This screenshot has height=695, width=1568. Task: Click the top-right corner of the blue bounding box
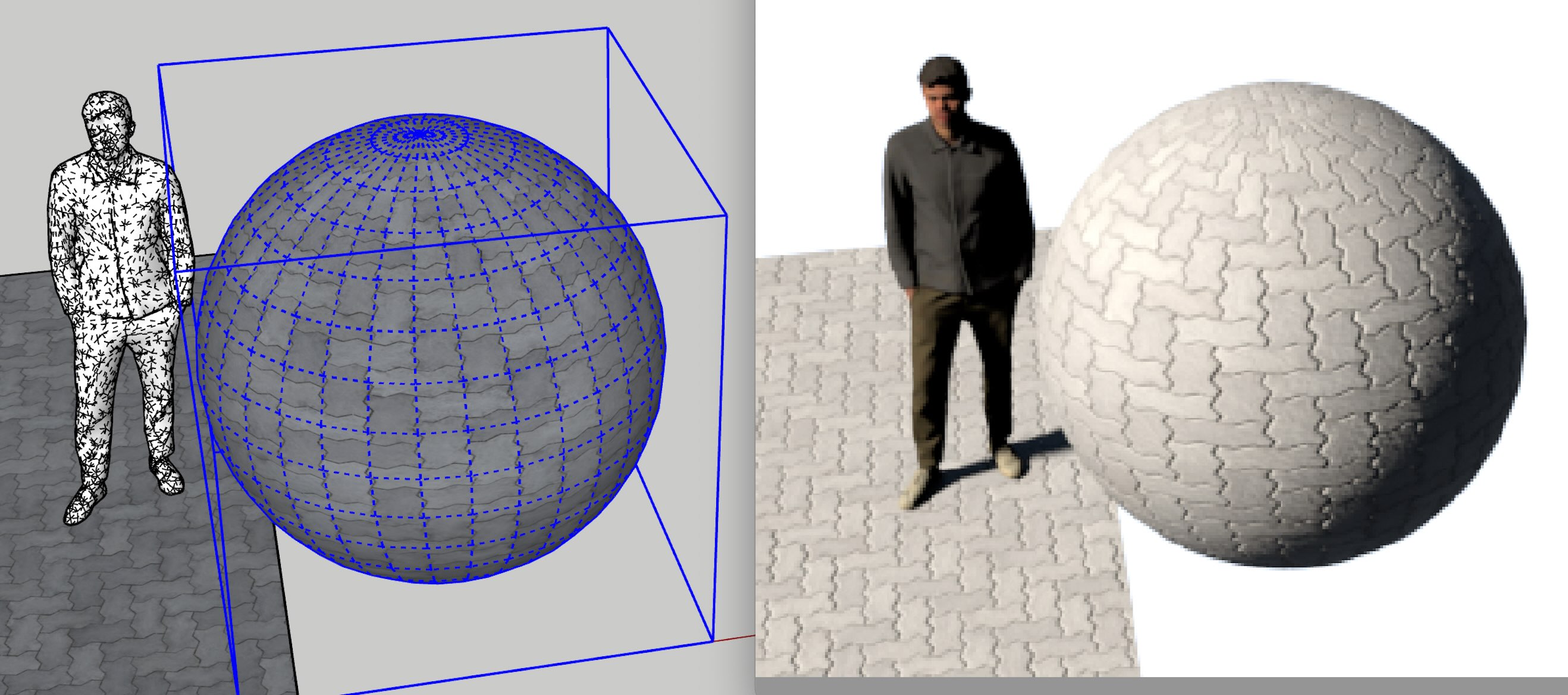pyautogui.click(x=607, y=28)
